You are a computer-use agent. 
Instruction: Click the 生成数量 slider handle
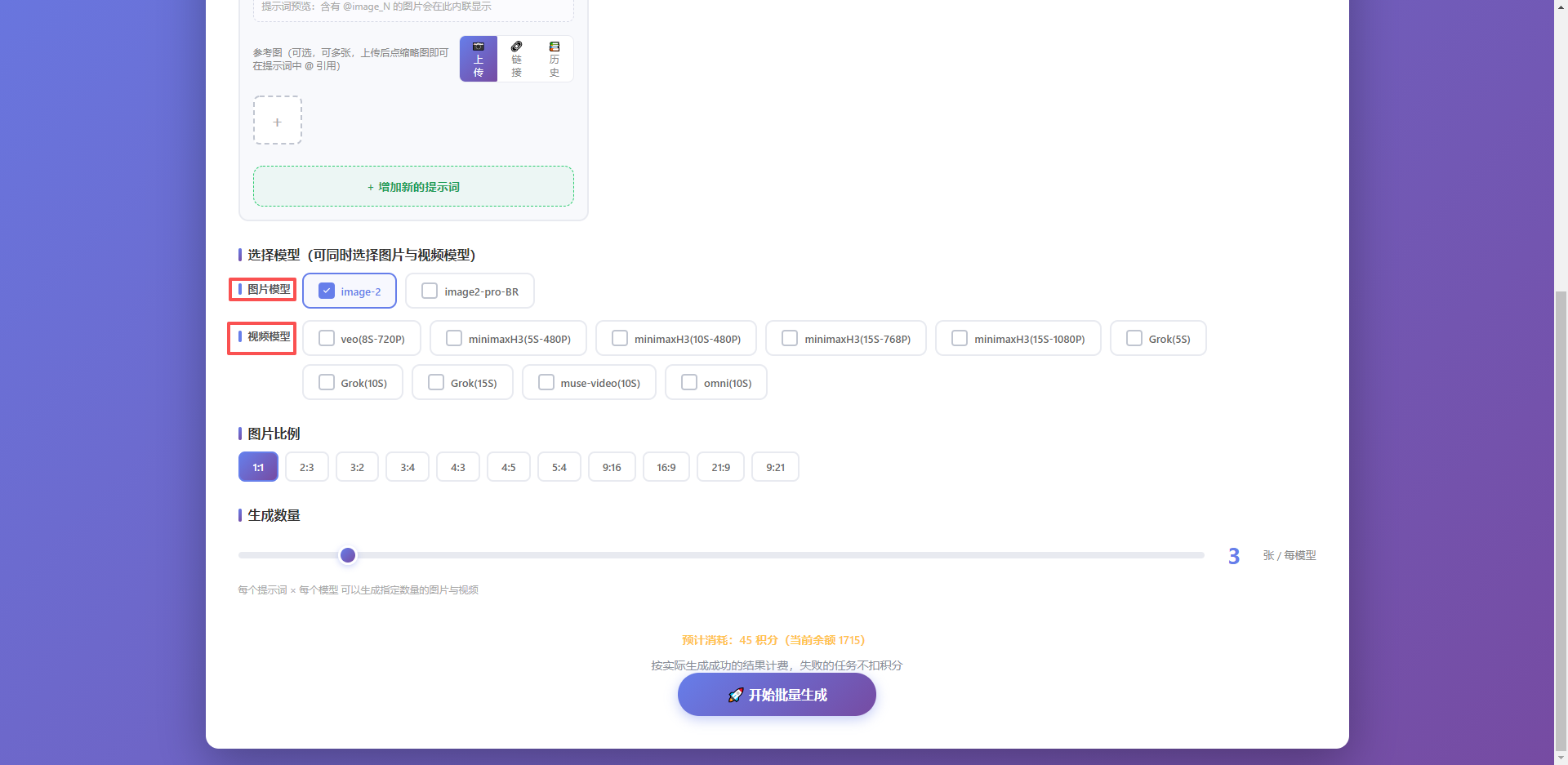[x=348, y=555]
